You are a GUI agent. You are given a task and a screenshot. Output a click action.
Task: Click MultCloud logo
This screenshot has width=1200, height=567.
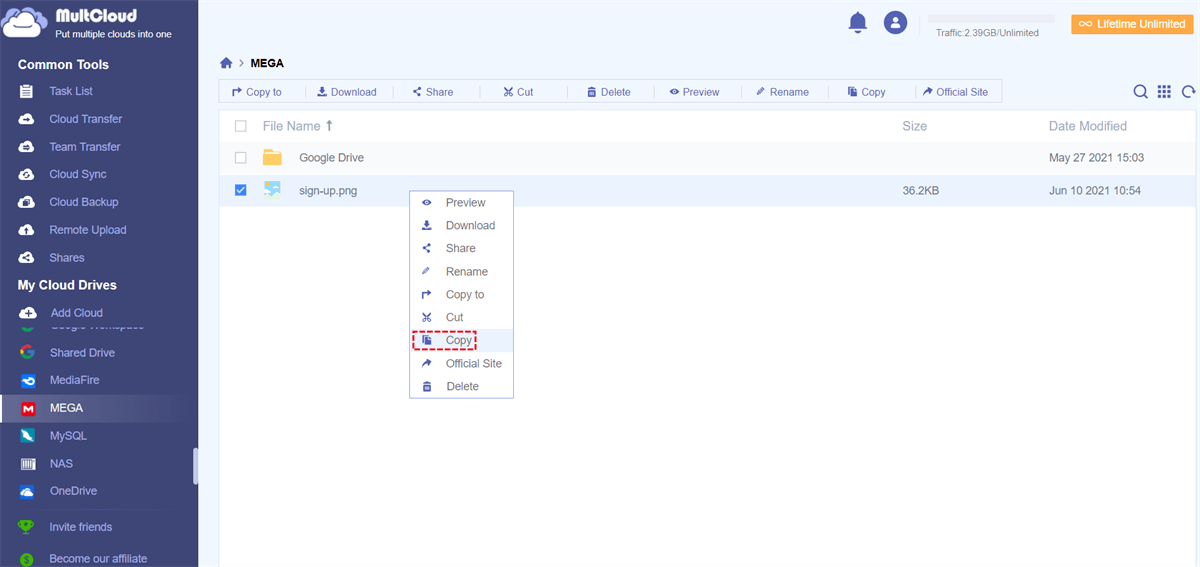87,22
